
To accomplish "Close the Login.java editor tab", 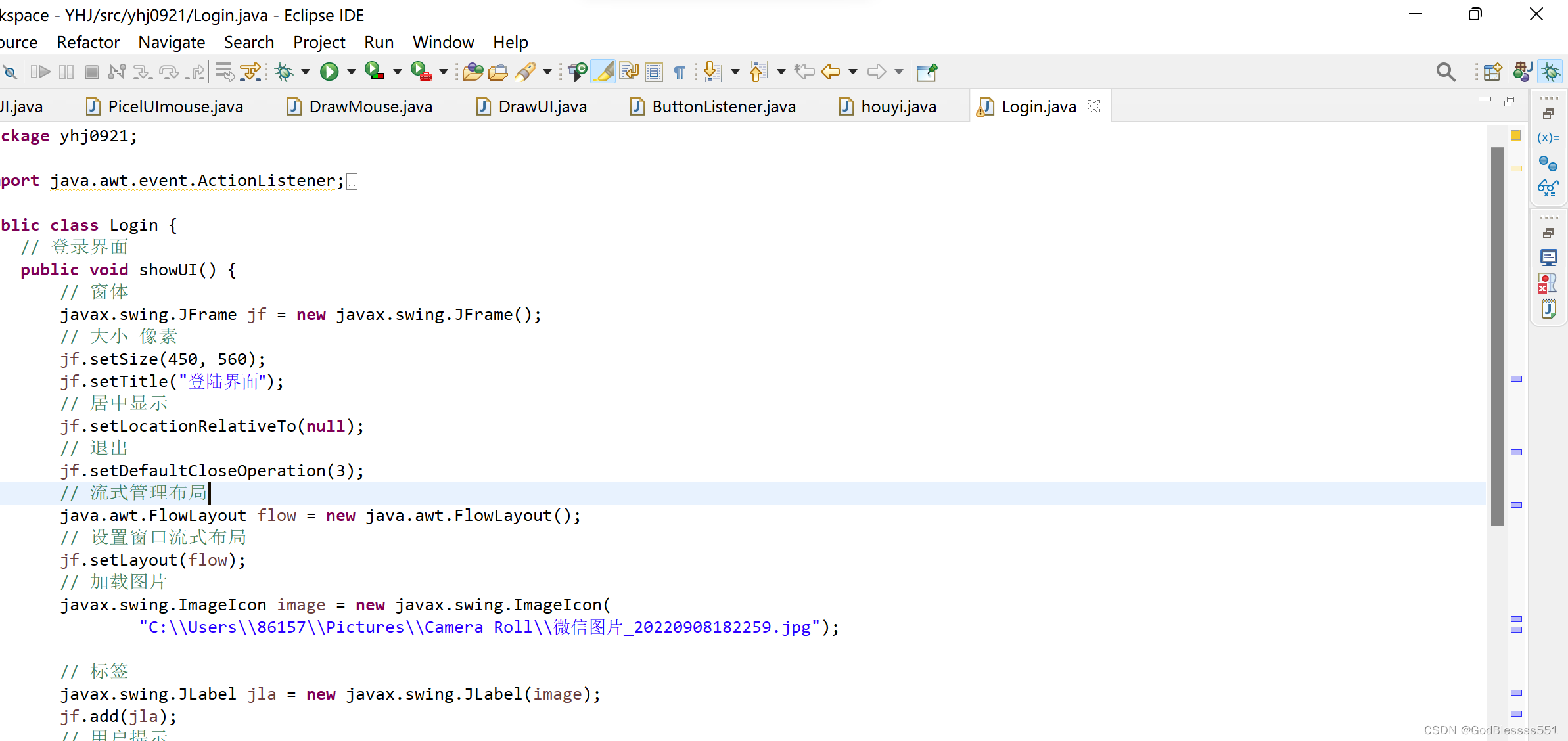I will tap(1094, 106).
